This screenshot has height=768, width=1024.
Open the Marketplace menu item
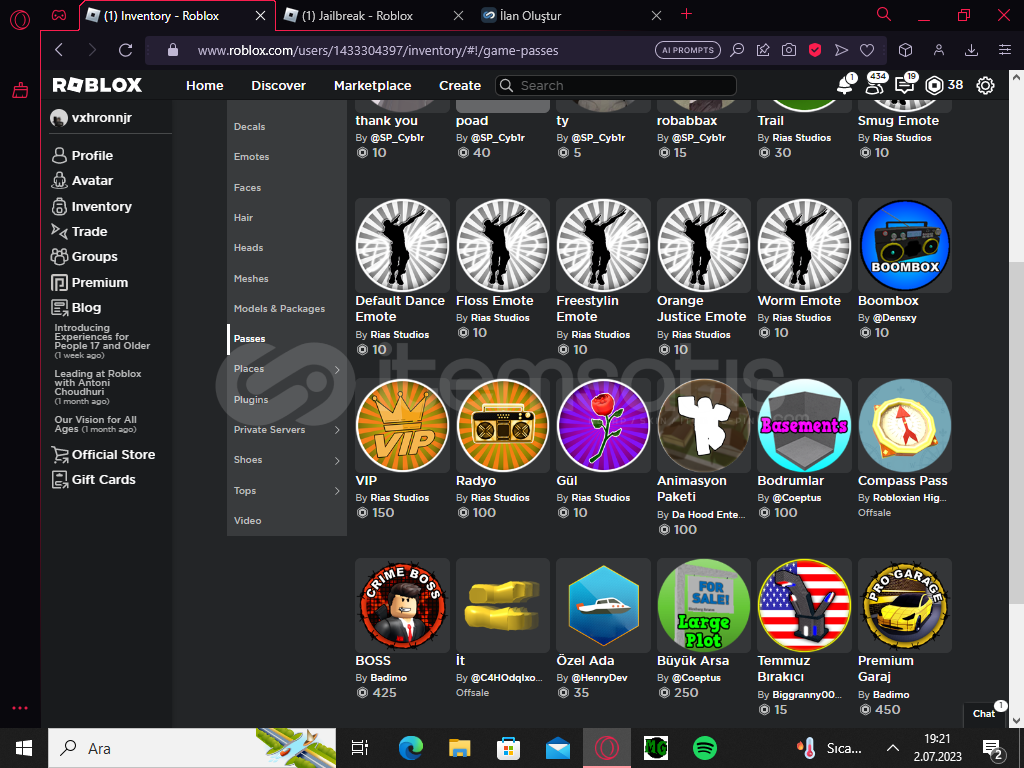point(372,86)
